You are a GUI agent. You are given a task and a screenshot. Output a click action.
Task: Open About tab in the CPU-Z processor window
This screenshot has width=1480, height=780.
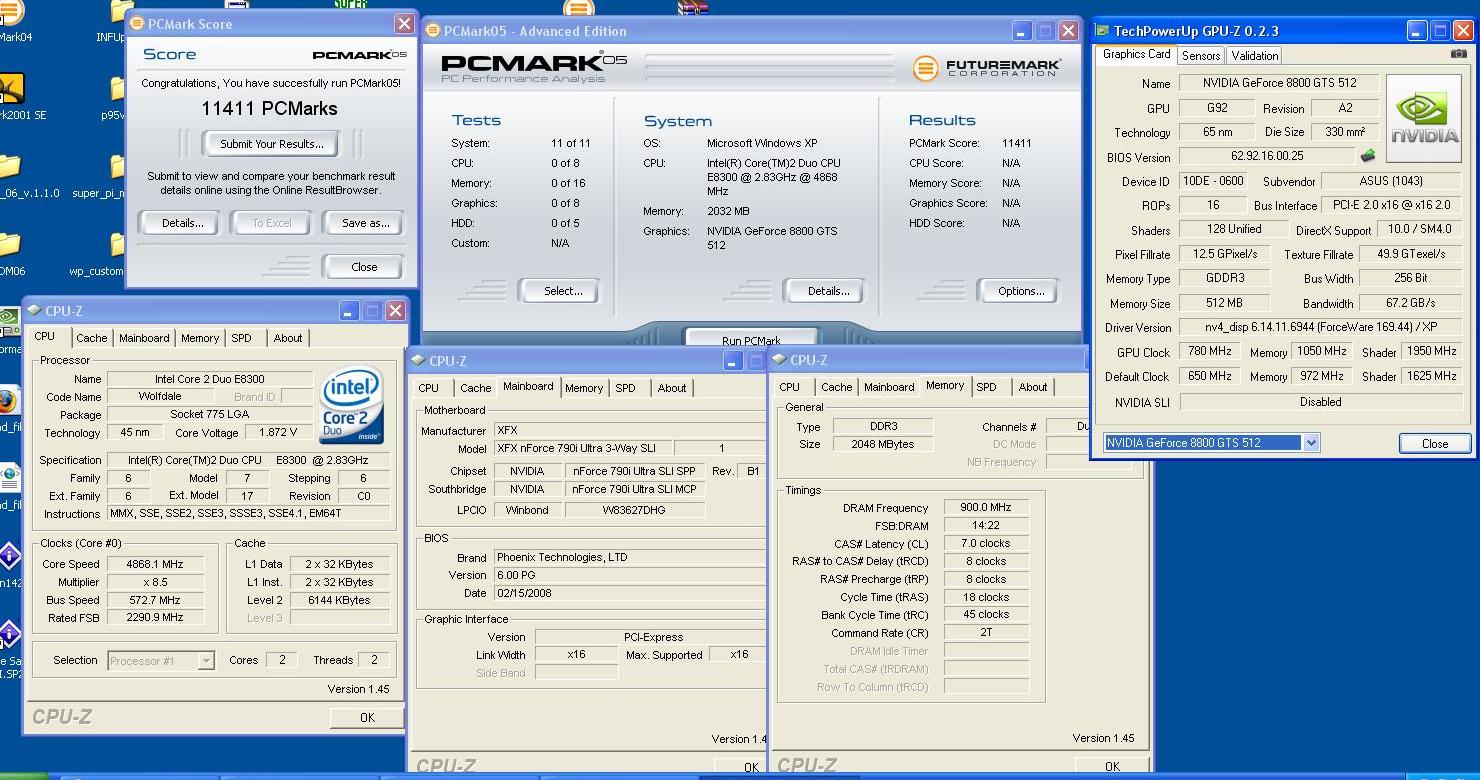(x=288, y=338)
